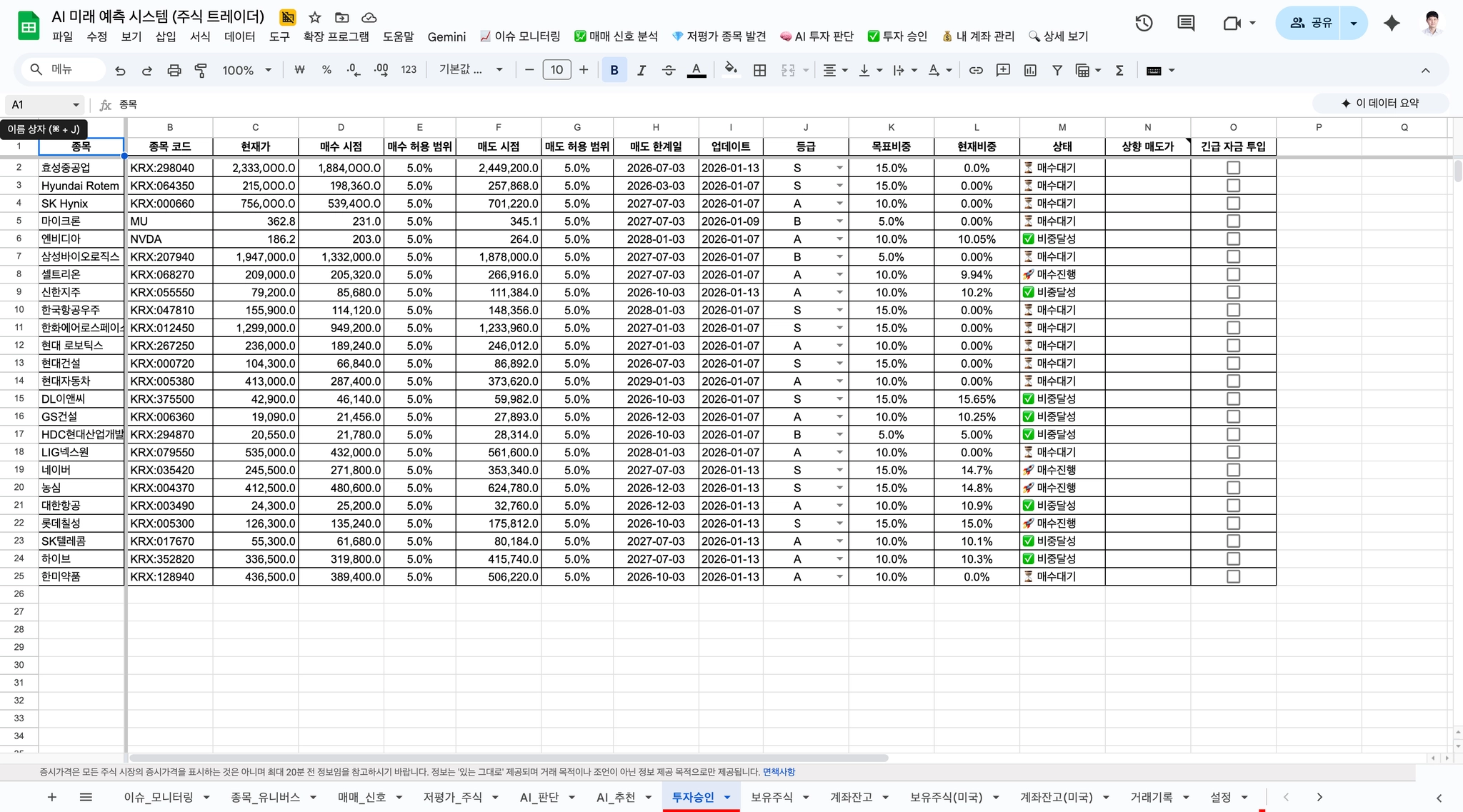The height and width of the screenshot is (812, 1463).
Task: Check 긴급 자금 투입 box for 엔비디아
Action: tap(1233, 239)
